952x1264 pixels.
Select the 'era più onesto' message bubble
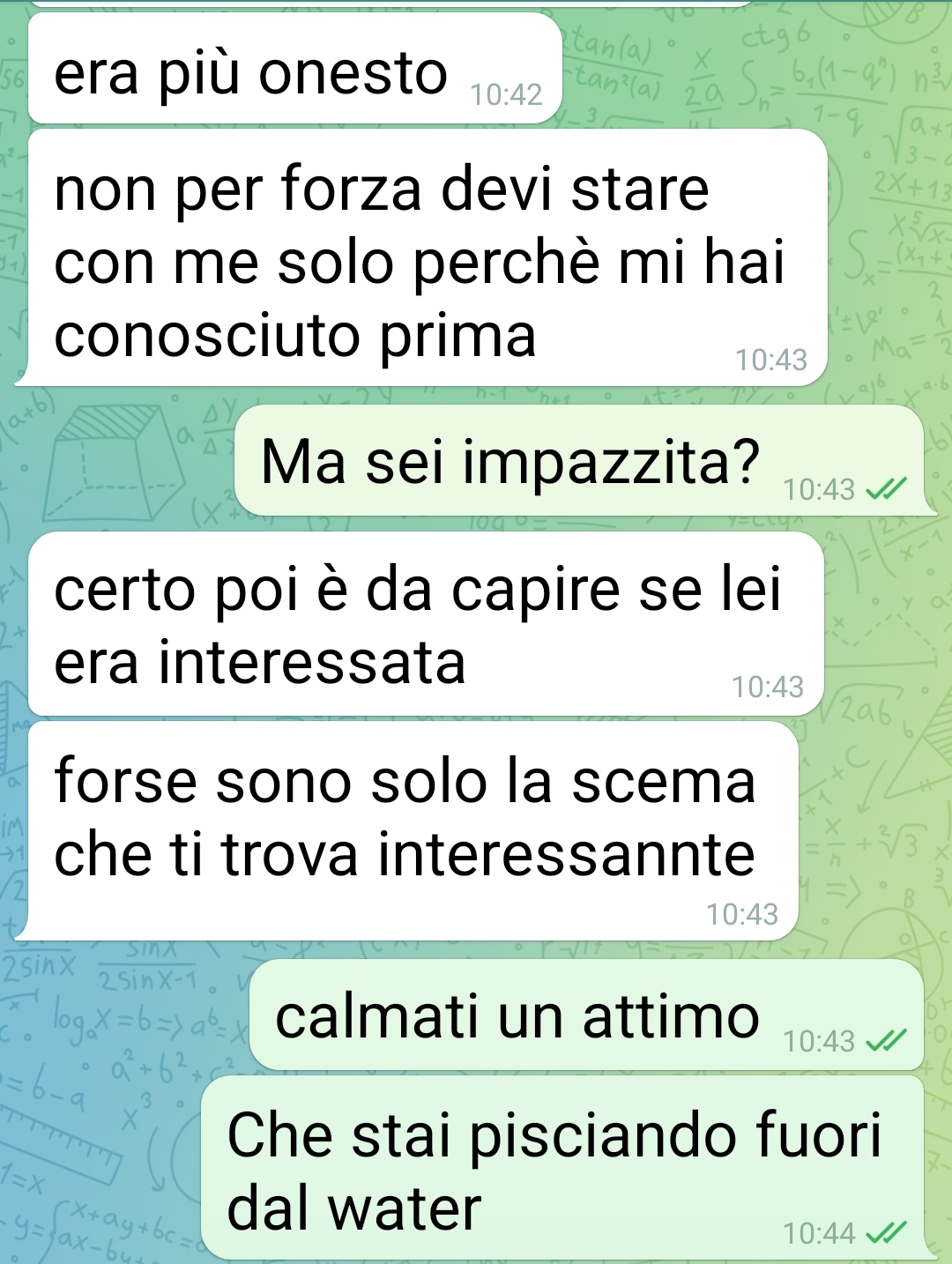(x=295, y=69)
